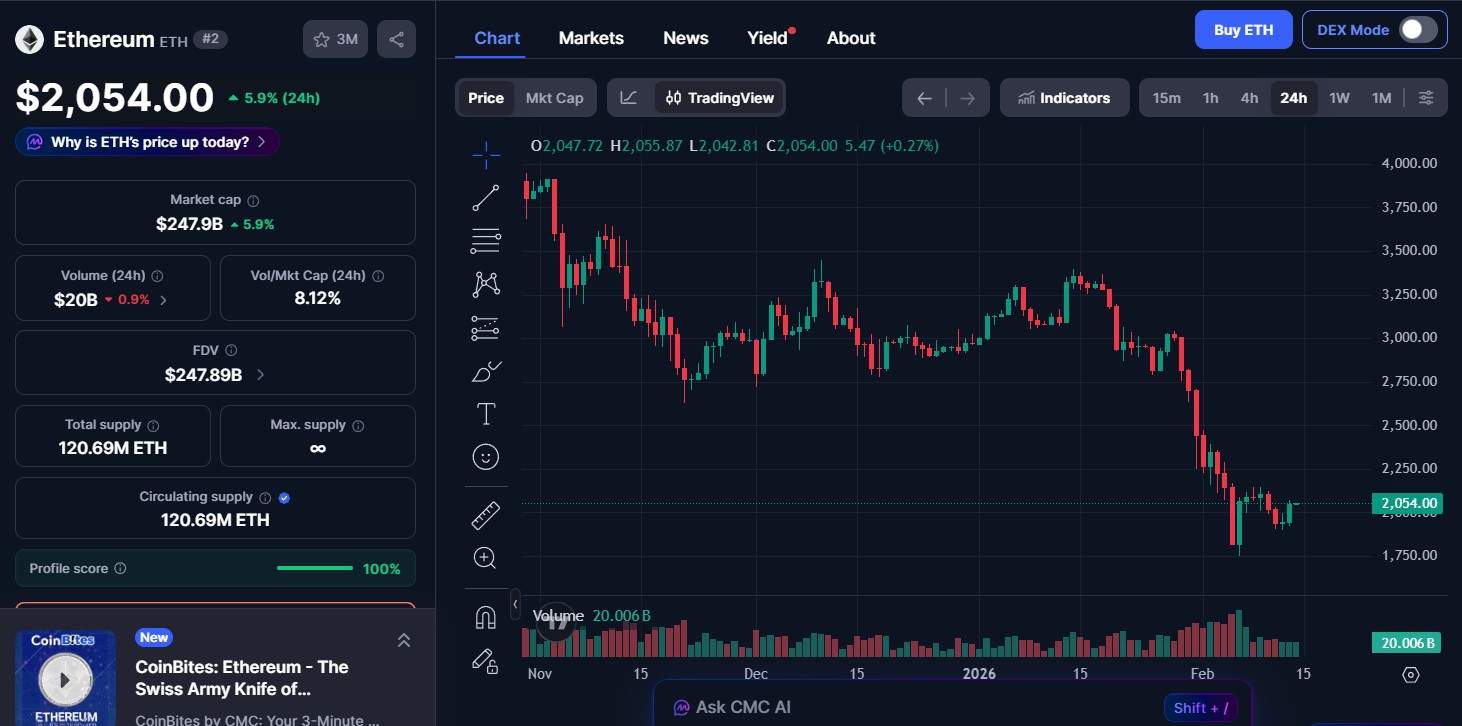Pick the trend line drawing tool
1462x726 pixels.
click(485, 197)
